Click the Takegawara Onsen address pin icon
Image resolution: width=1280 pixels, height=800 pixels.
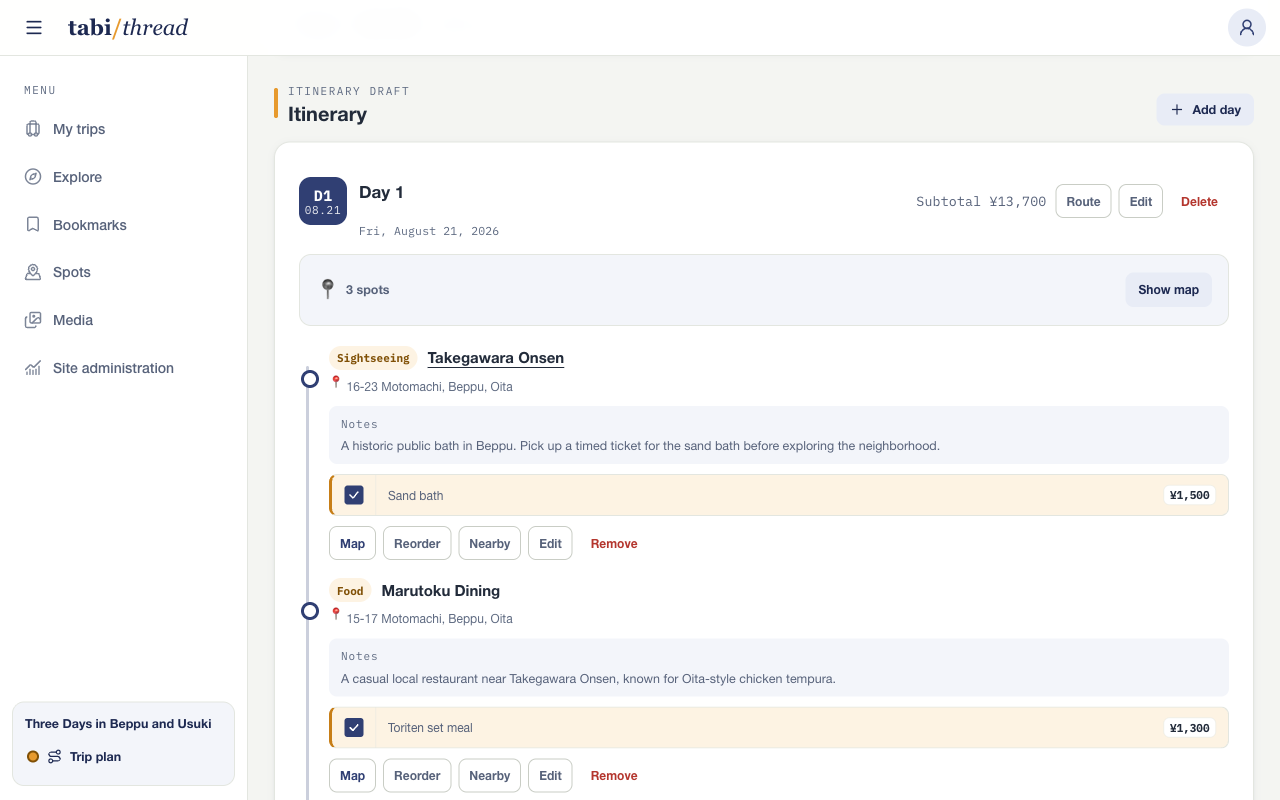pos(336,382)
